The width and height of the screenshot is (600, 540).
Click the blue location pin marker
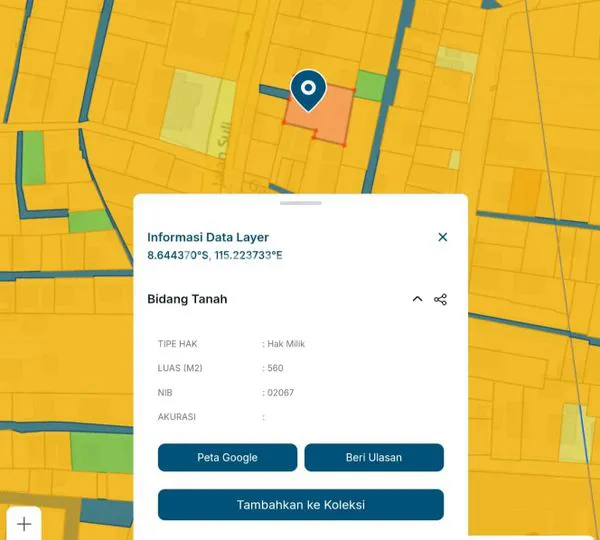pyautogui.click(x=308, y=91)
